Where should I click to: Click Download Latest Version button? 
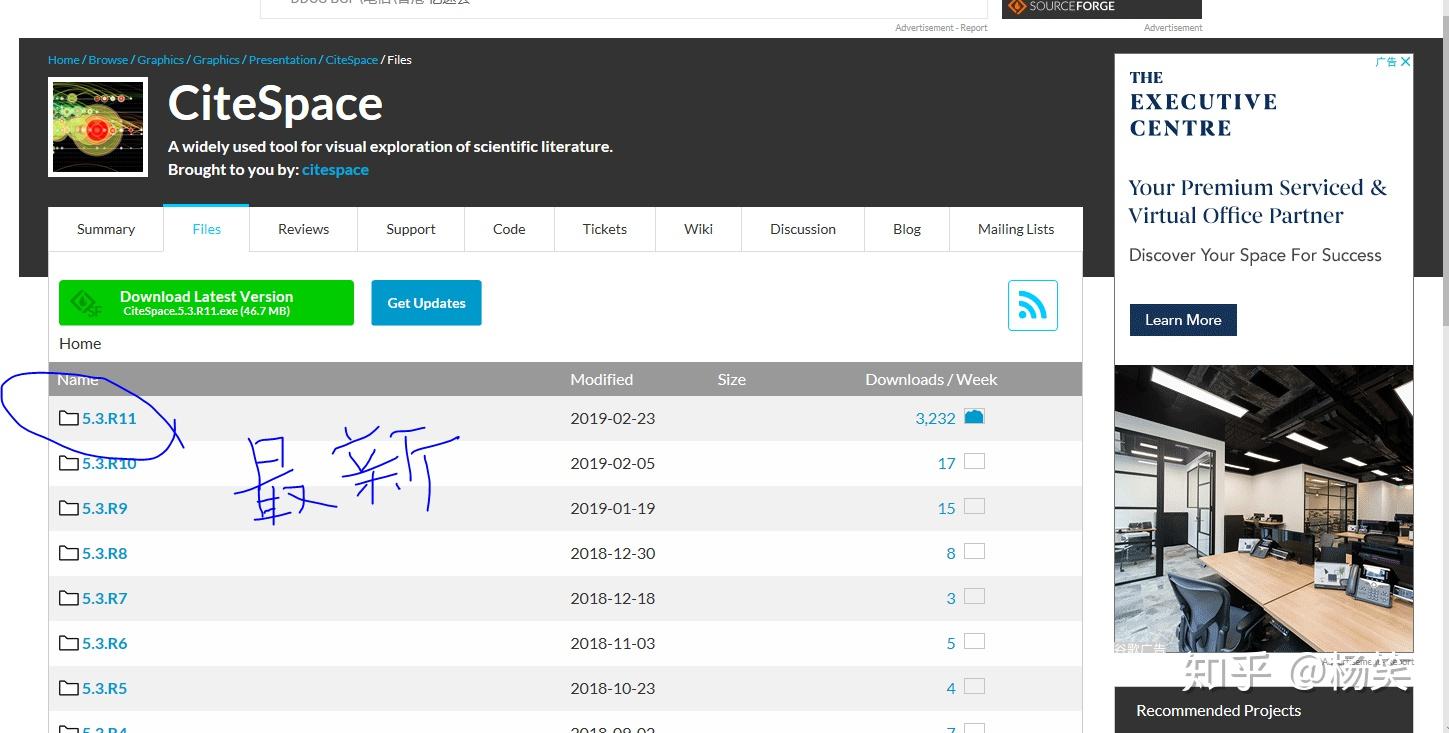pos(206,303)
